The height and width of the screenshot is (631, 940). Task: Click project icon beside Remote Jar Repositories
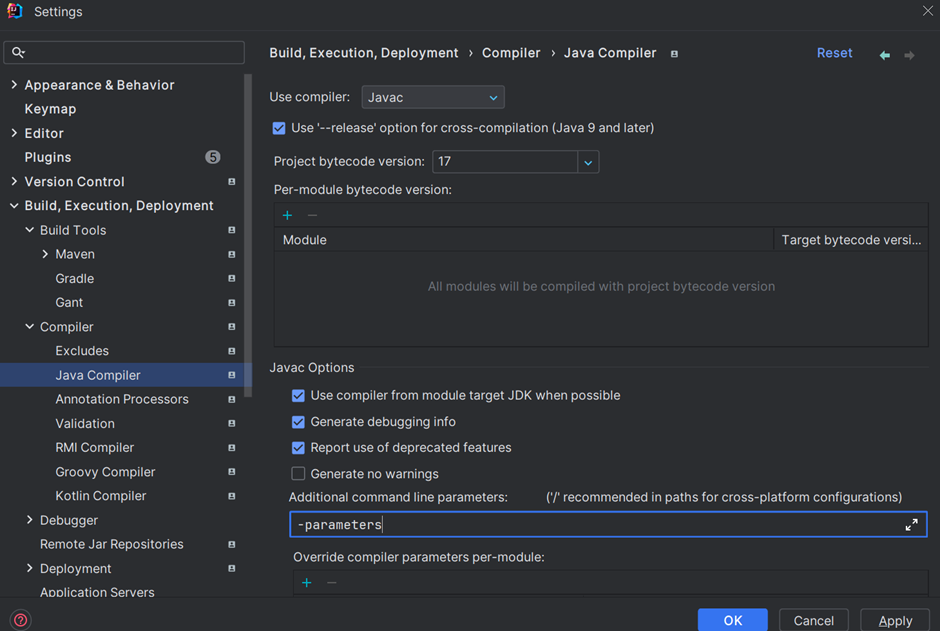click(x=231, y=545)
